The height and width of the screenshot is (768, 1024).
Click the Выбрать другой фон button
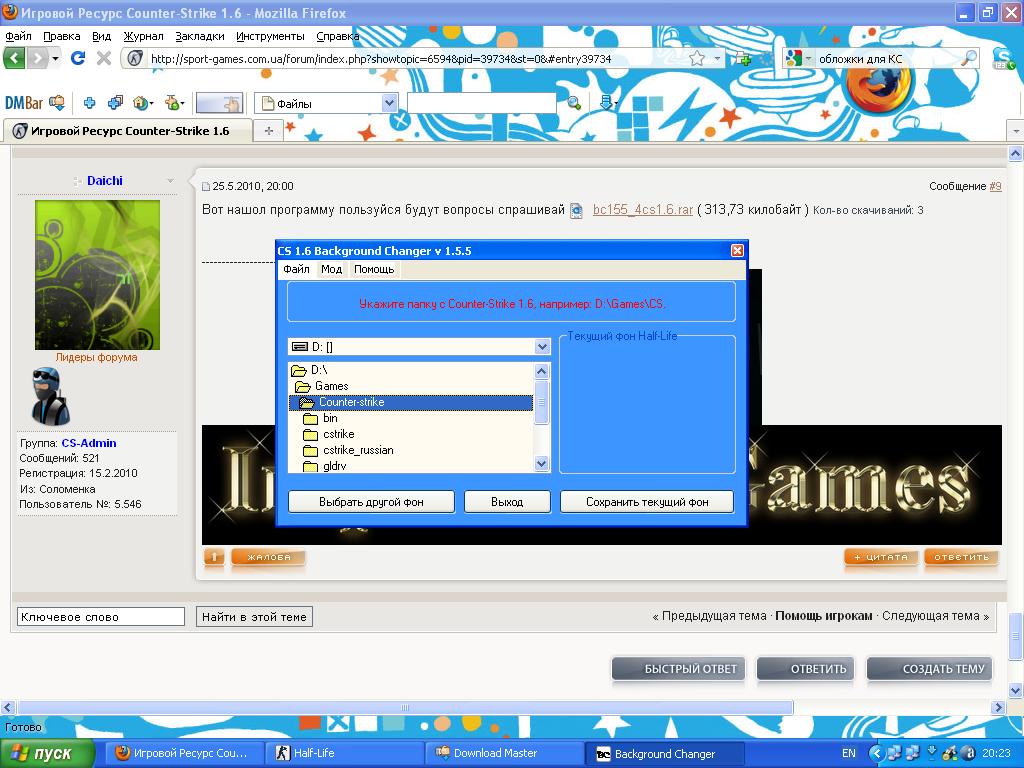(371, 502)
